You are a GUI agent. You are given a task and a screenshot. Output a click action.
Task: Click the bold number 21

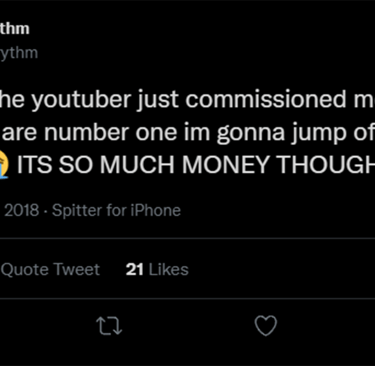tap(135, 269)
